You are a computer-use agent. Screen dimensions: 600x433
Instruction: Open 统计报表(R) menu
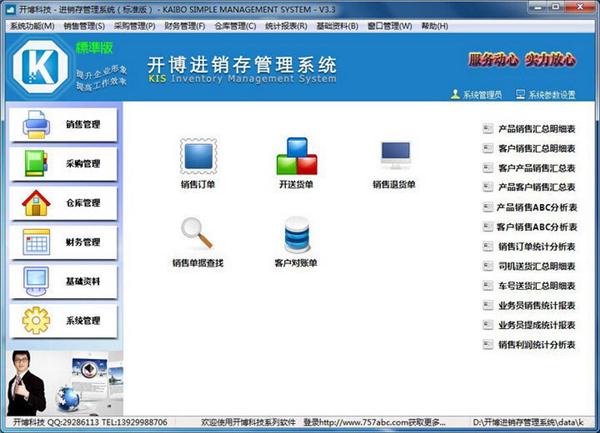click(x=286, y=26)
